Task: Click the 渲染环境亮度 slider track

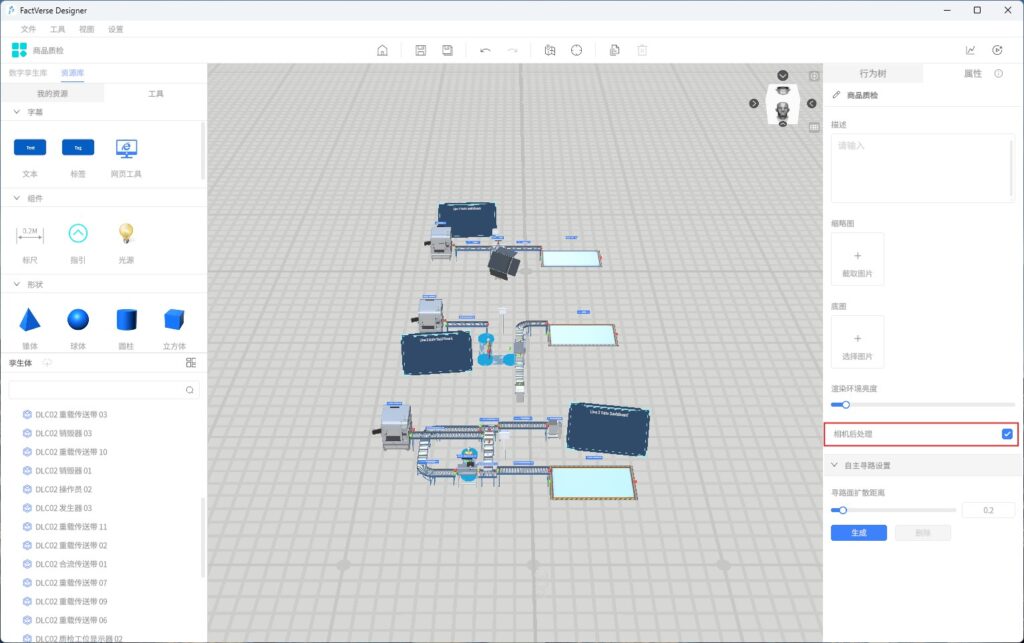Action: [x=922, y=405]
